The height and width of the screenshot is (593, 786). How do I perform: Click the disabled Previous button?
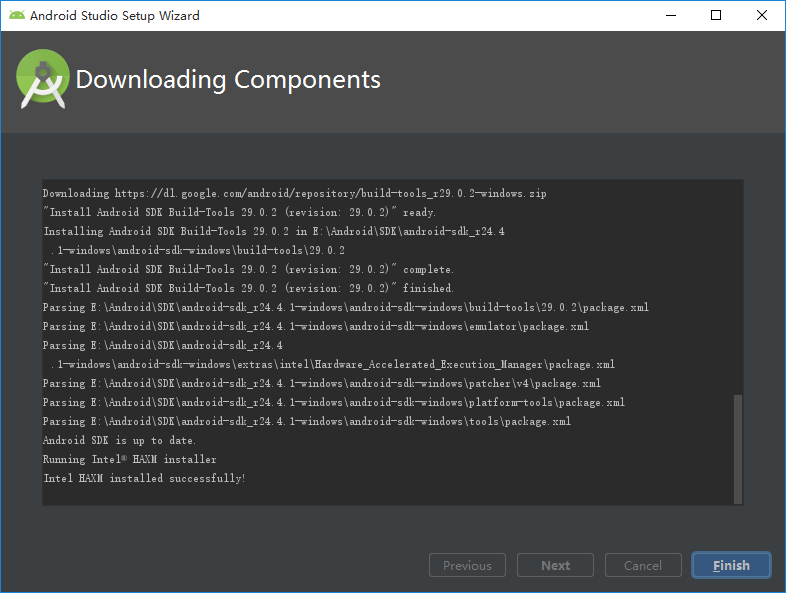(467, 565)
